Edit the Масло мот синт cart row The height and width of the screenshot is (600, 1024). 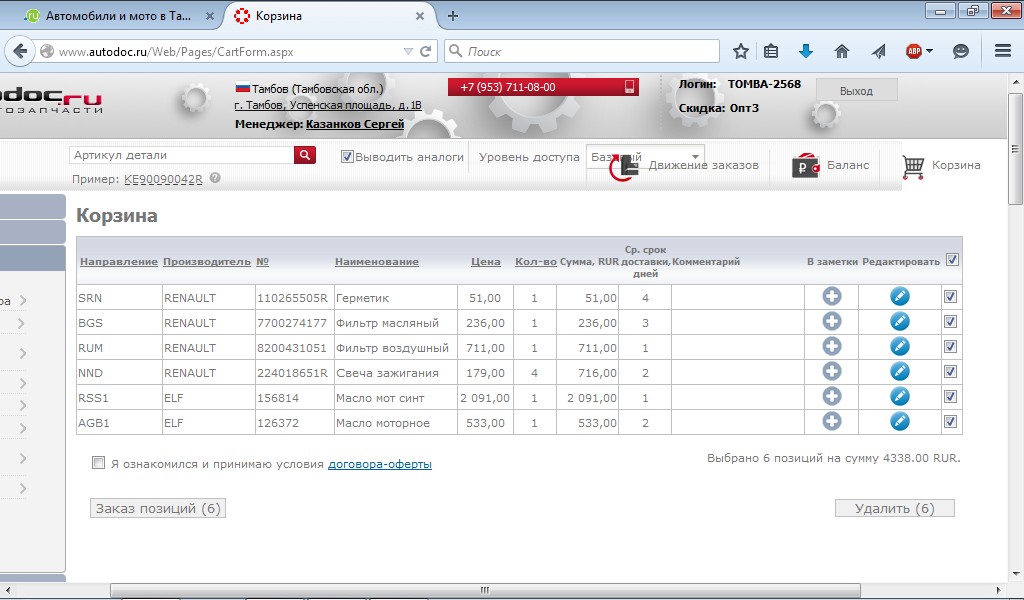(x=899, y=396)
